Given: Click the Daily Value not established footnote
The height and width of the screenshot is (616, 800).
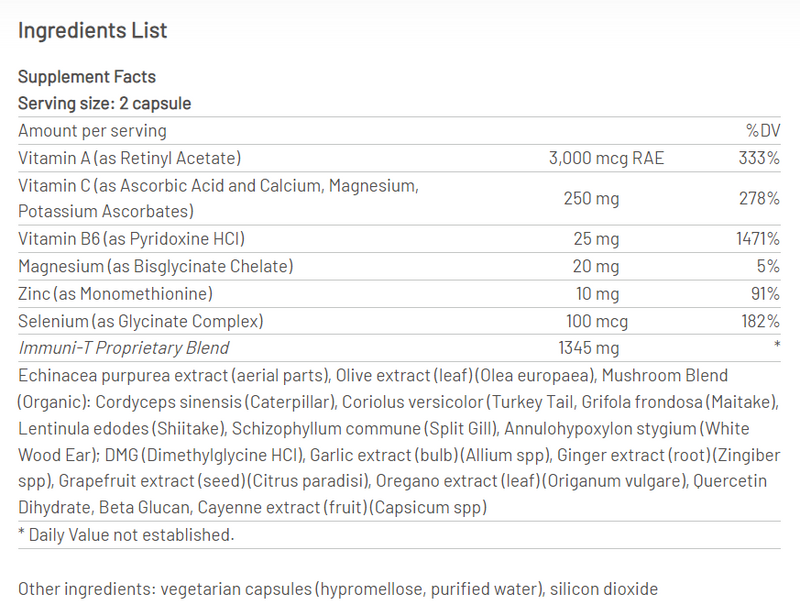Looking at the screenshot, I should [x=126, y=535].
